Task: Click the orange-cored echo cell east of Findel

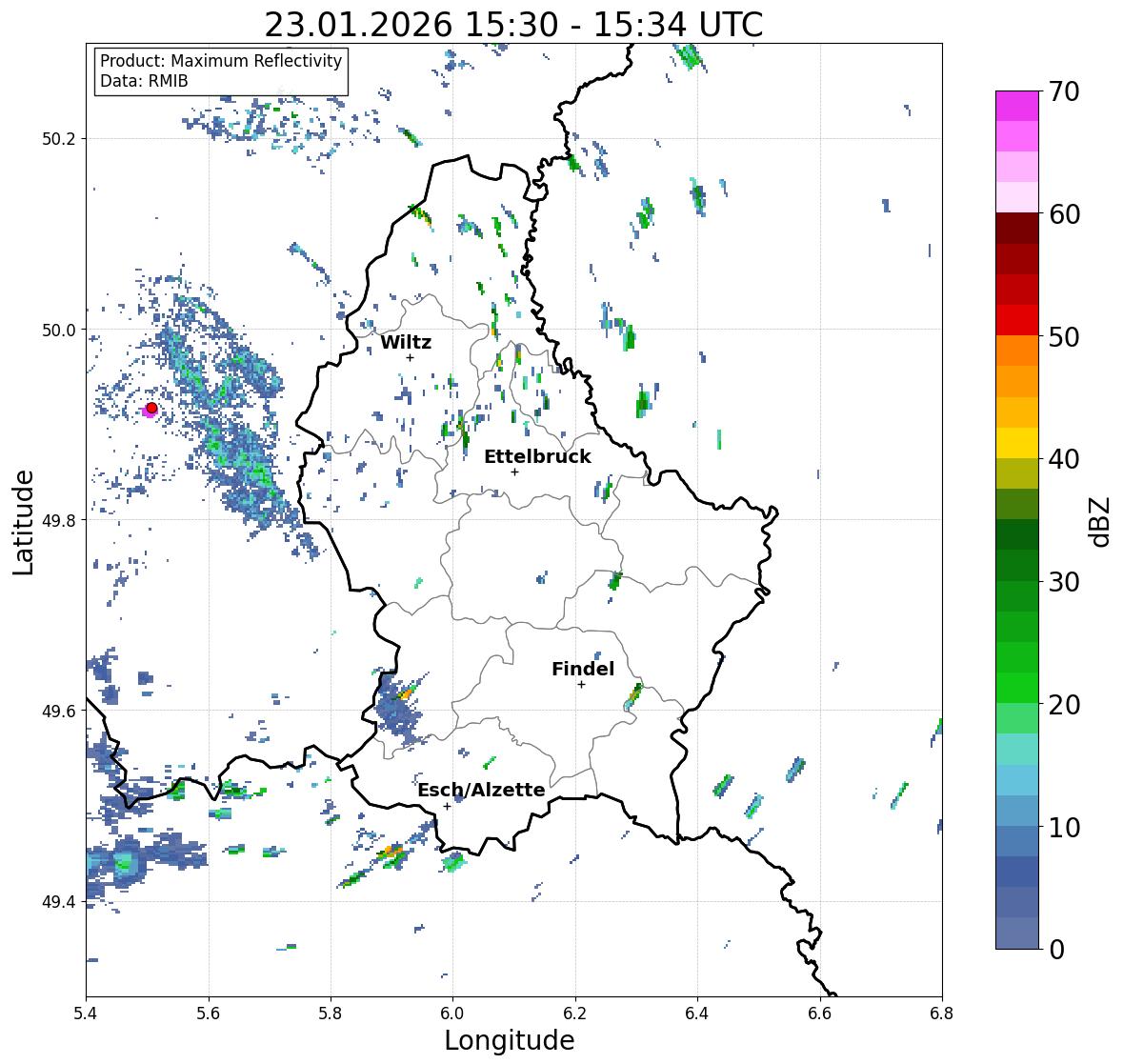Action: pyautogui.click(x=633, y=694)
